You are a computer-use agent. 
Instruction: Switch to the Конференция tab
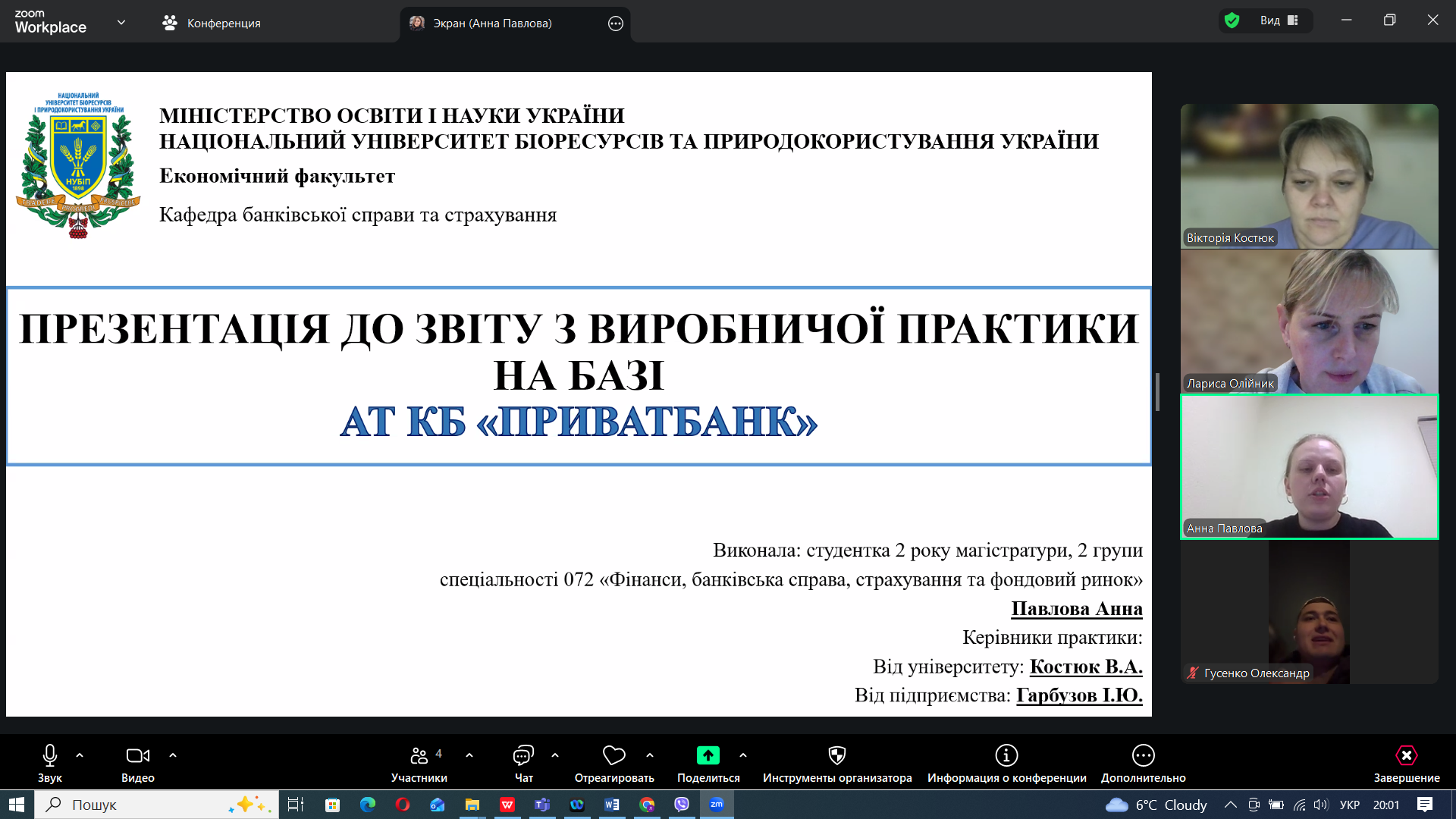click(212, 24)
